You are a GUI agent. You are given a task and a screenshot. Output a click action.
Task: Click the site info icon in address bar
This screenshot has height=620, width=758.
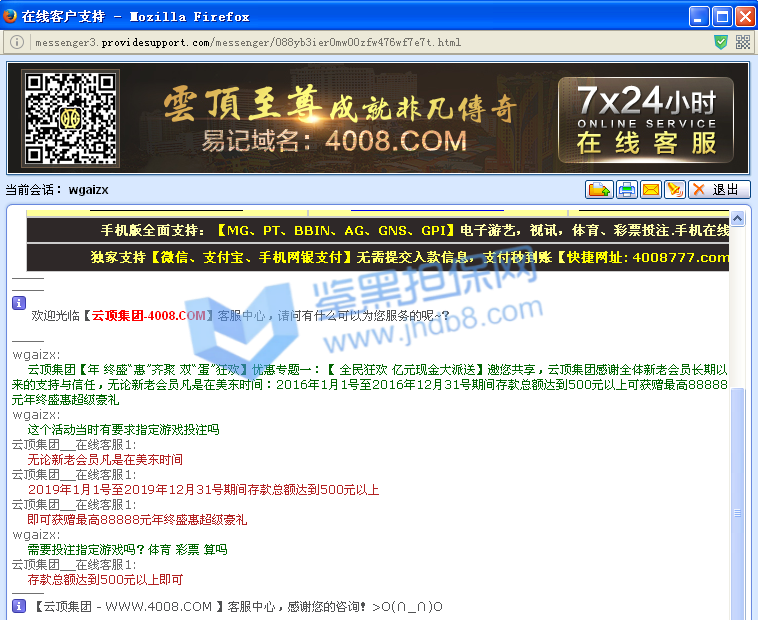click(17, 43)
